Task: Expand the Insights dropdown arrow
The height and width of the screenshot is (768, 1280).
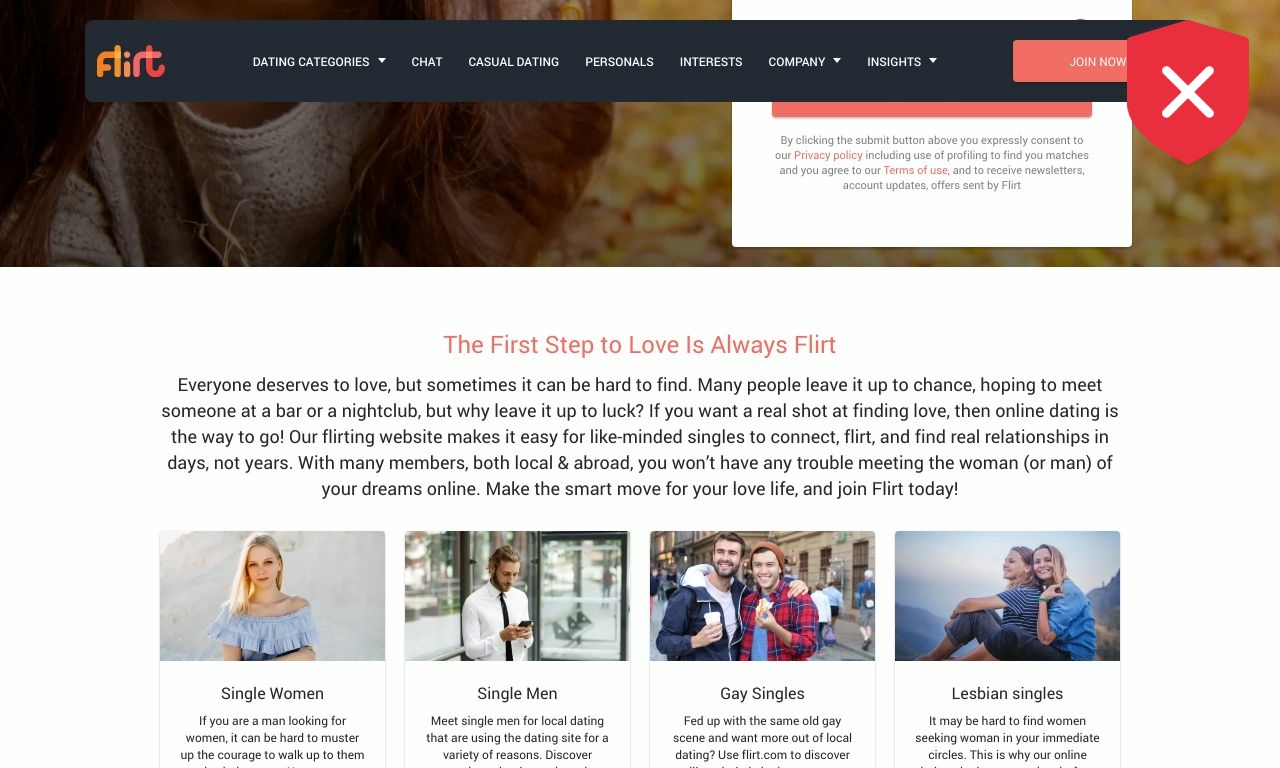Action: pyautogui.click(x=933, y=61)
